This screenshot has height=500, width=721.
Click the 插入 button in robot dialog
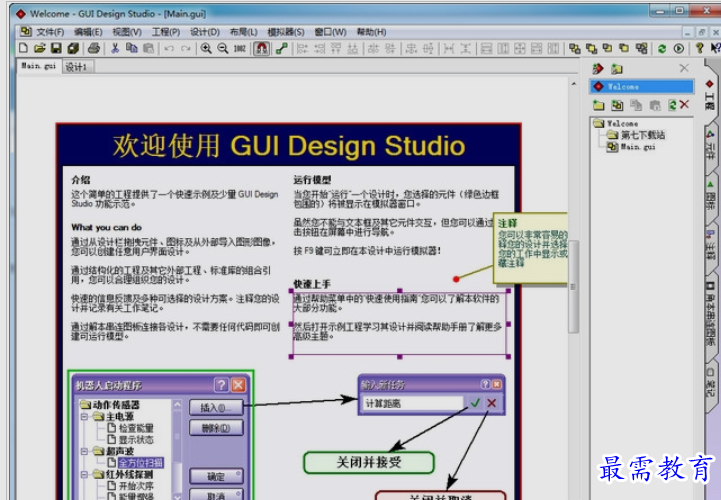tap(216, 408)
